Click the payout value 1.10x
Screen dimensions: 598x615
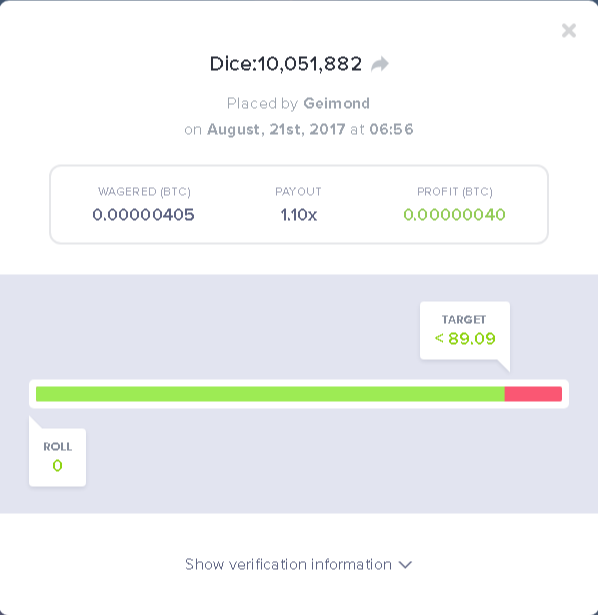coord(298,215)
